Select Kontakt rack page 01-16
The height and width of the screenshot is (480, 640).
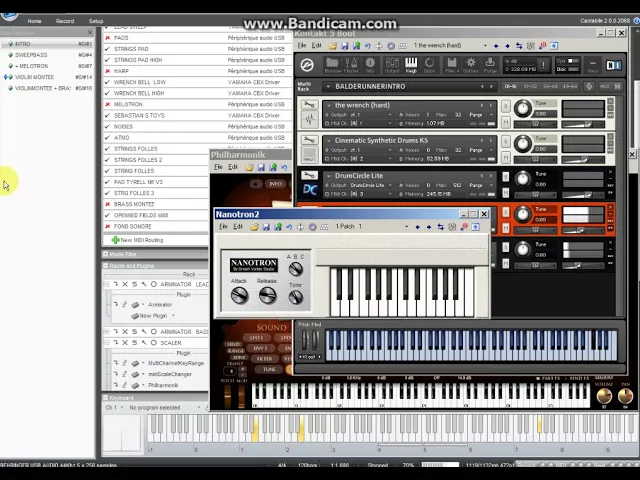click(x=511, y=87)
